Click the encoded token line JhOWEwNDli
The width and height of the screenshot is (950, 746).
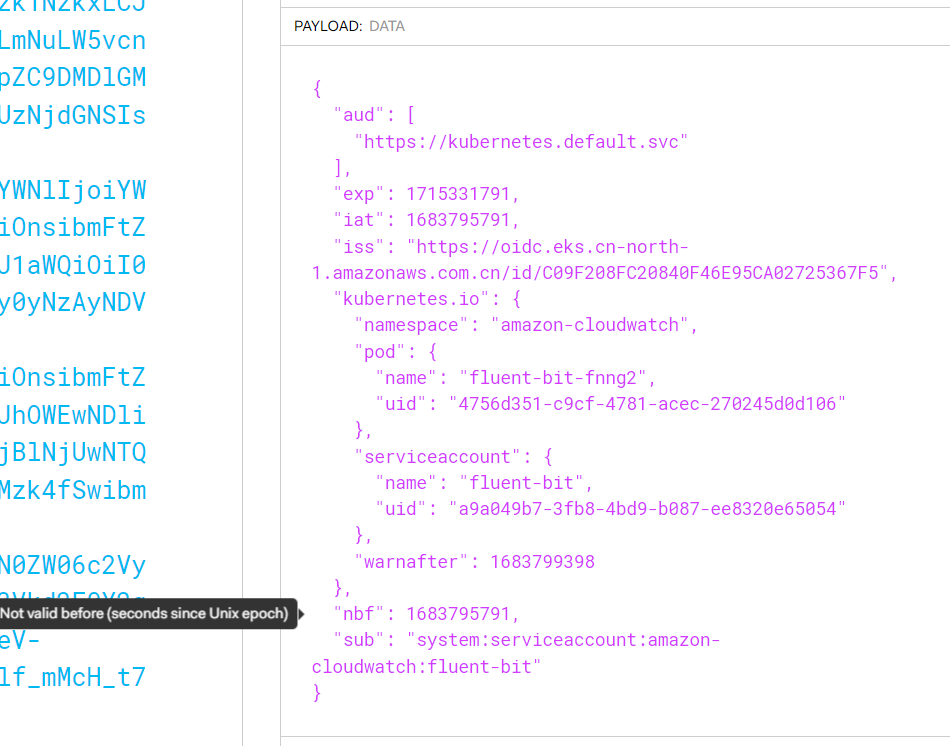click(x=73, y=415)
